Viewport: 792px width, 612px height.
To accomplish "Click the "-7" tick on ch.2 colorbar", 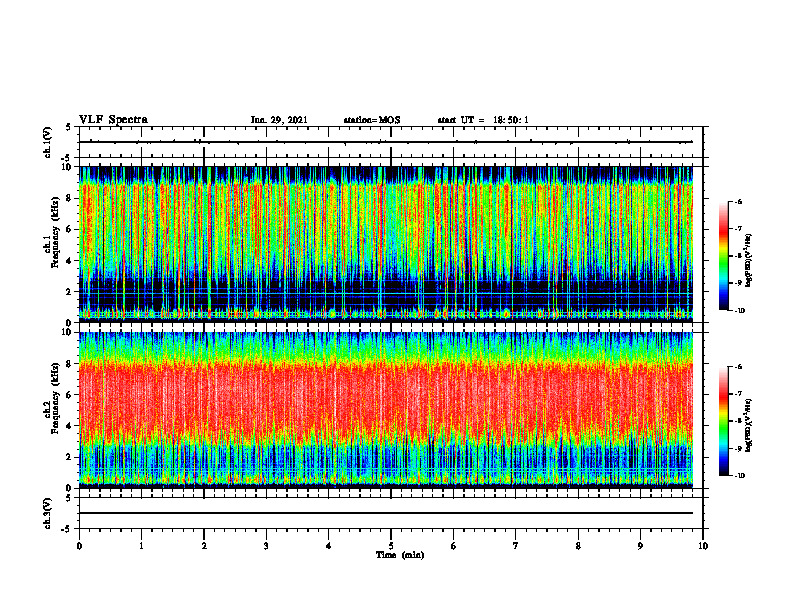I will 739,394.
